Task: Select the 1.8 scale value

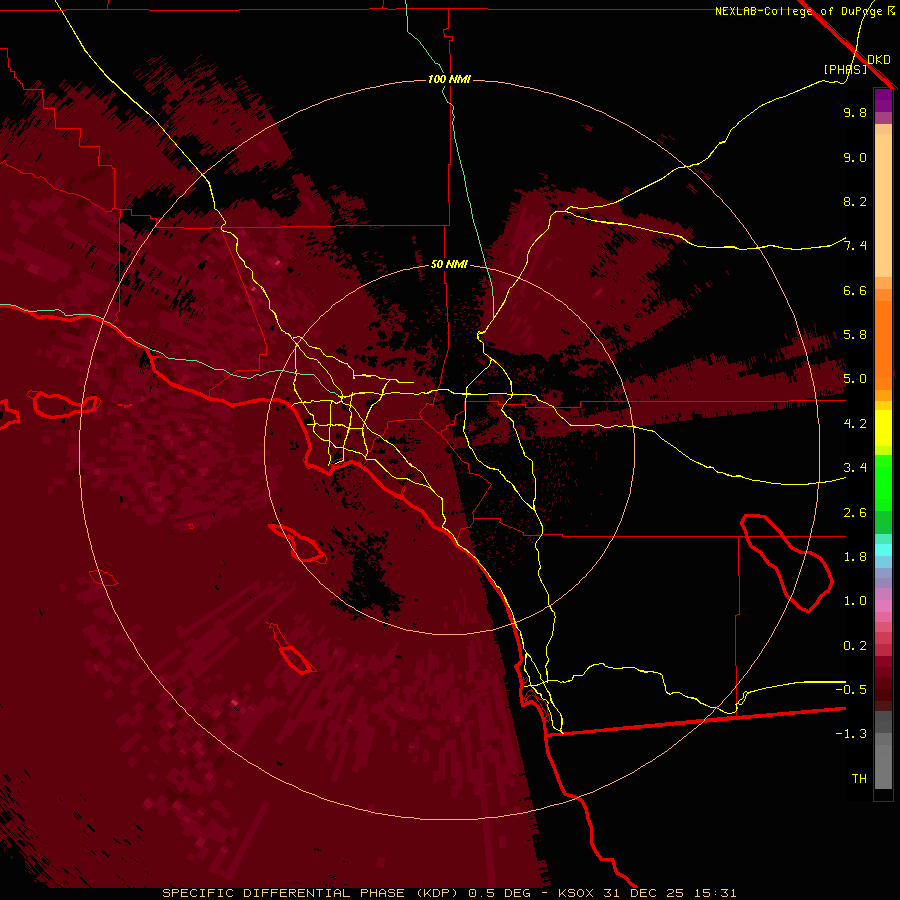Action: [855, 557]
